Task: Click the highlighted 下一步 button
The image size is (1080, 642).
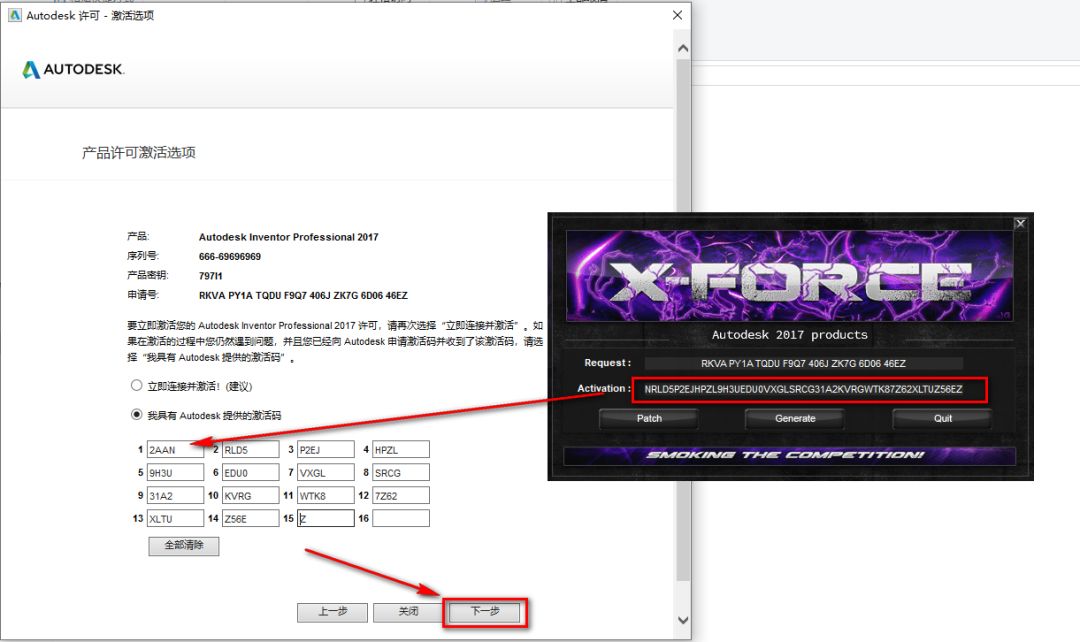Action: point(484,611)
